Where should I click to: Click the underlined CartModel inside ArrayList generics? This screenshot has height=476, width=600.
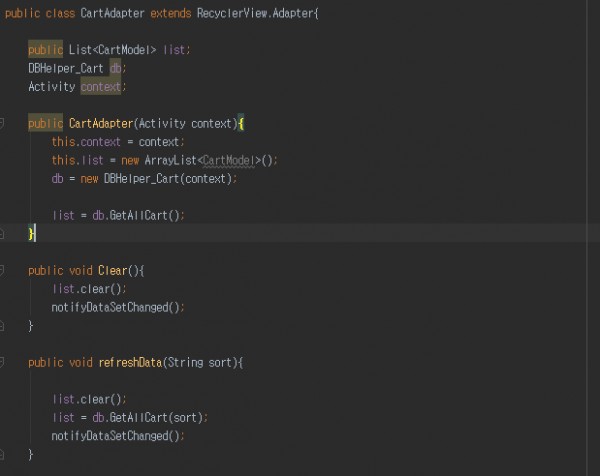(x=228, y=160)
